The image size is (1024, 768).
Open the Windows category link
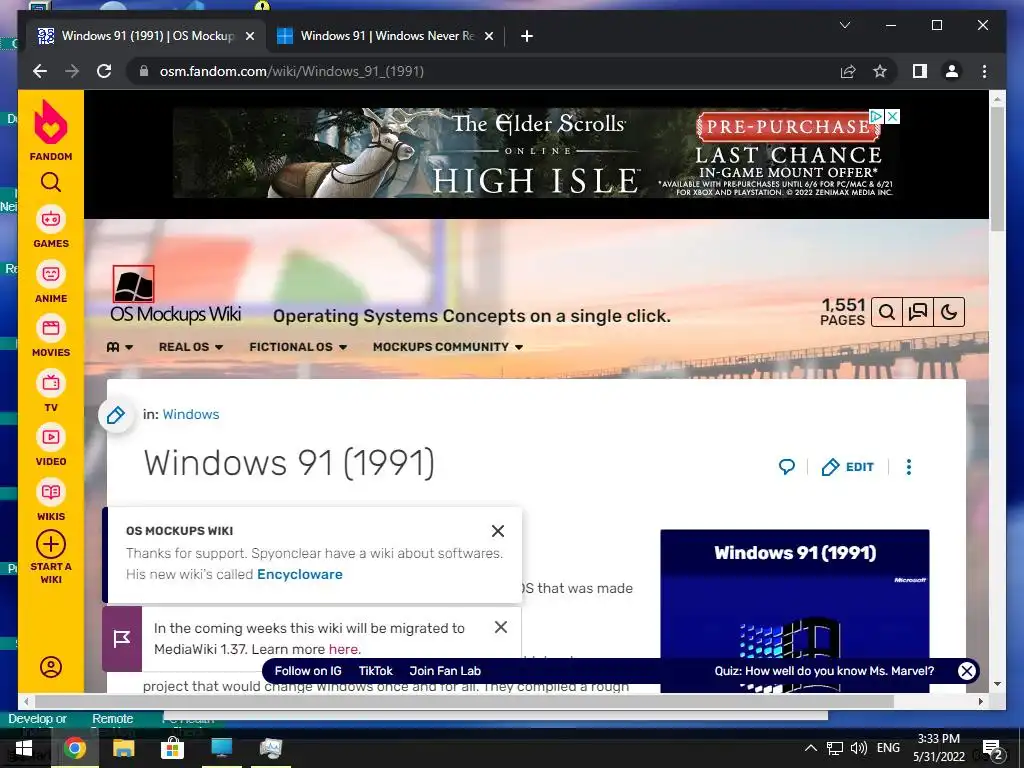click(191, 414)
